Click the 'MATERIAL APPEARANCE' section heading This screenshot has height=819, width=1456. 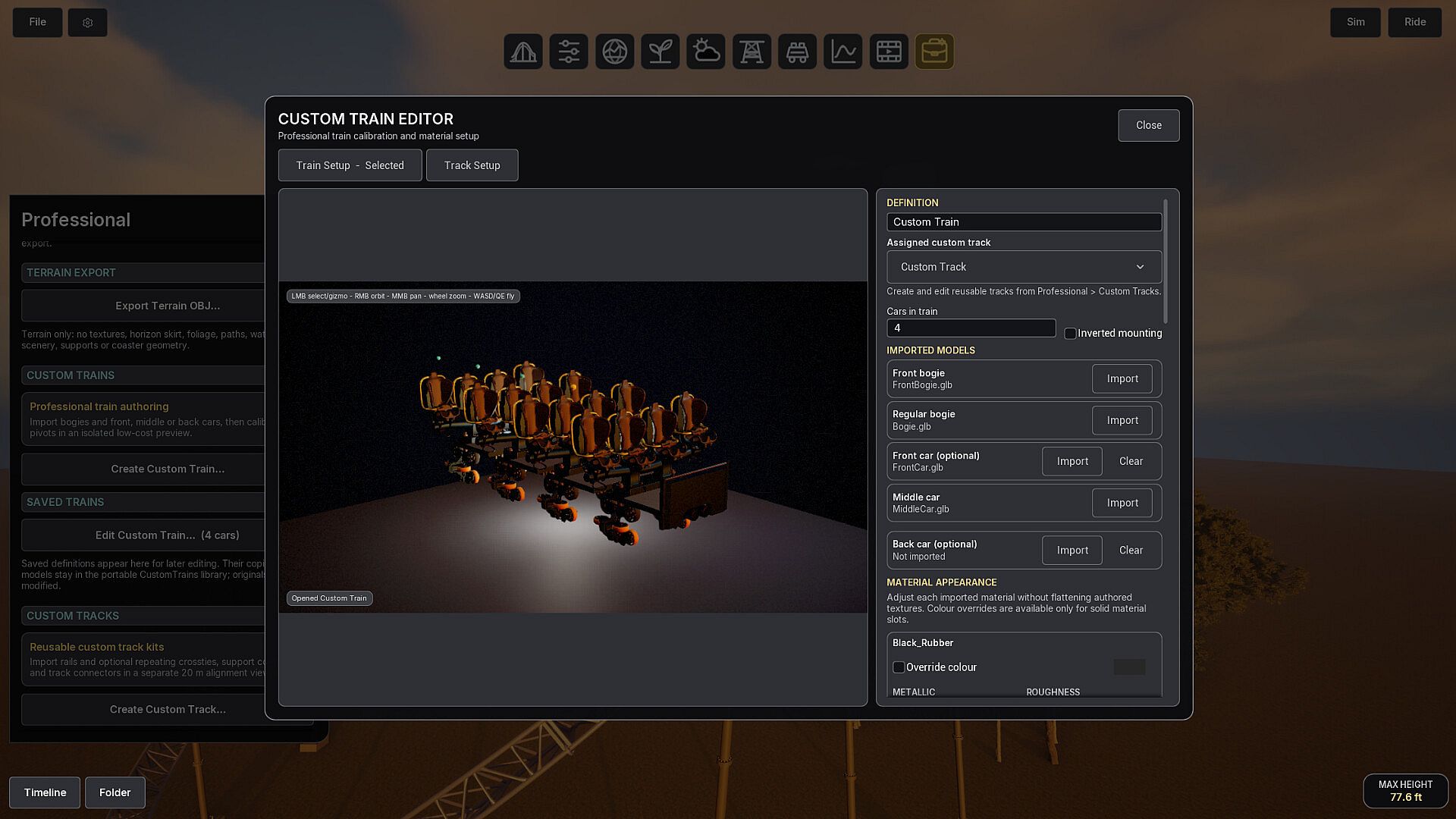[941, 582]
